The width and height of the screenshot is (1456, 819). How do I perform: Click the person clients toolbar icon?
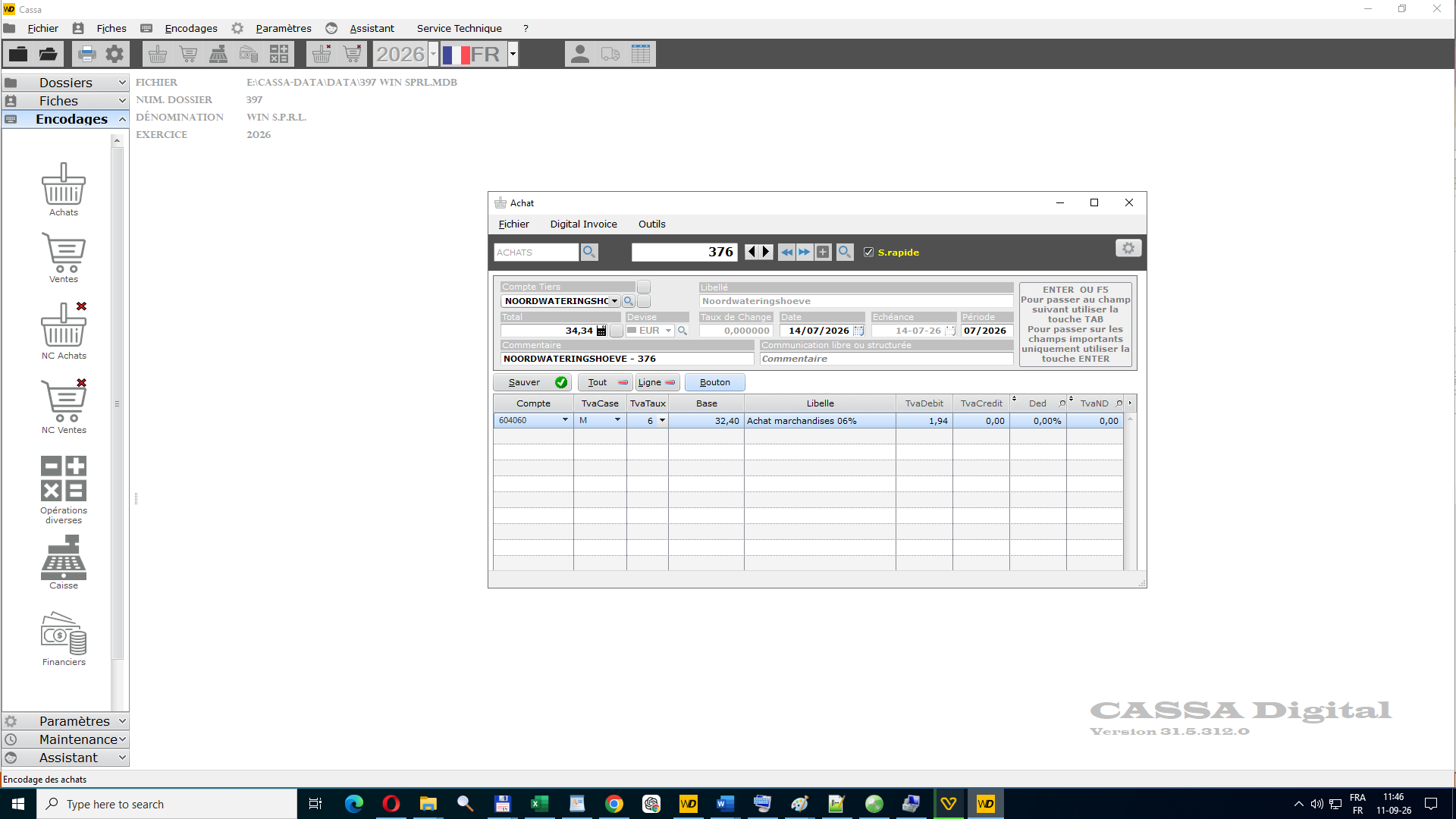pyautogui.click(x=580, y=54)
